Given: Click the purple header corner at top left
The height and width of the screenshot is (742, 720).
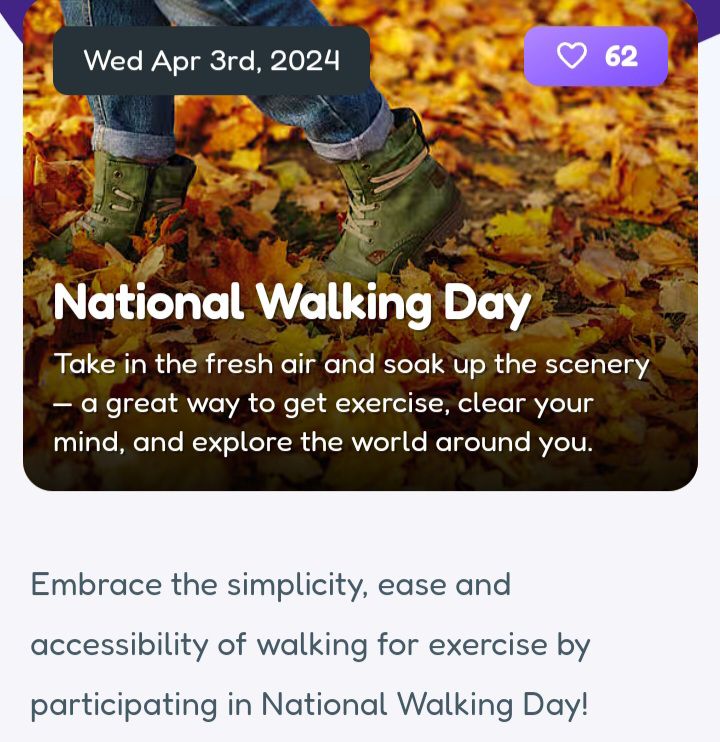Looking at the screenshot, I should [x=10, y=14].
